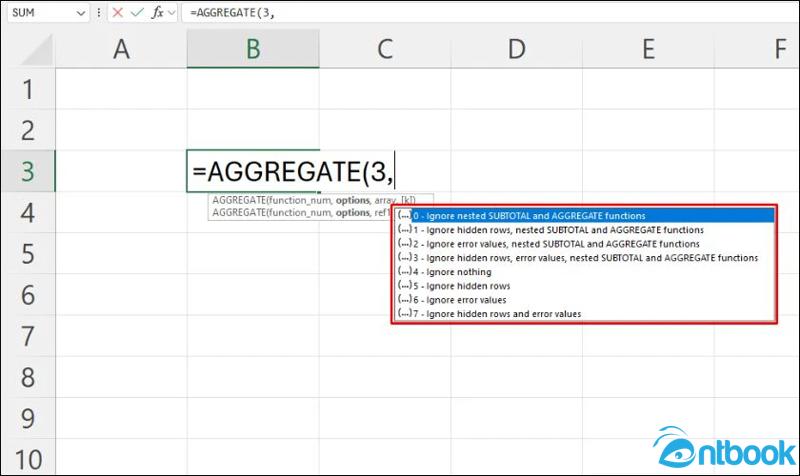The height and width of the screenshot is (476, 800).
Task: Expand the fx function dropdown chevron
Action: [x=172, y=13]
